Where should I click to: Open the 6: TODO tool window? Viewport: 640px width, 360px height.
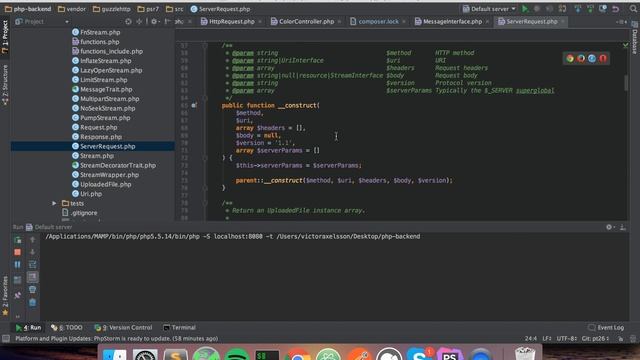tap(67, 327)
